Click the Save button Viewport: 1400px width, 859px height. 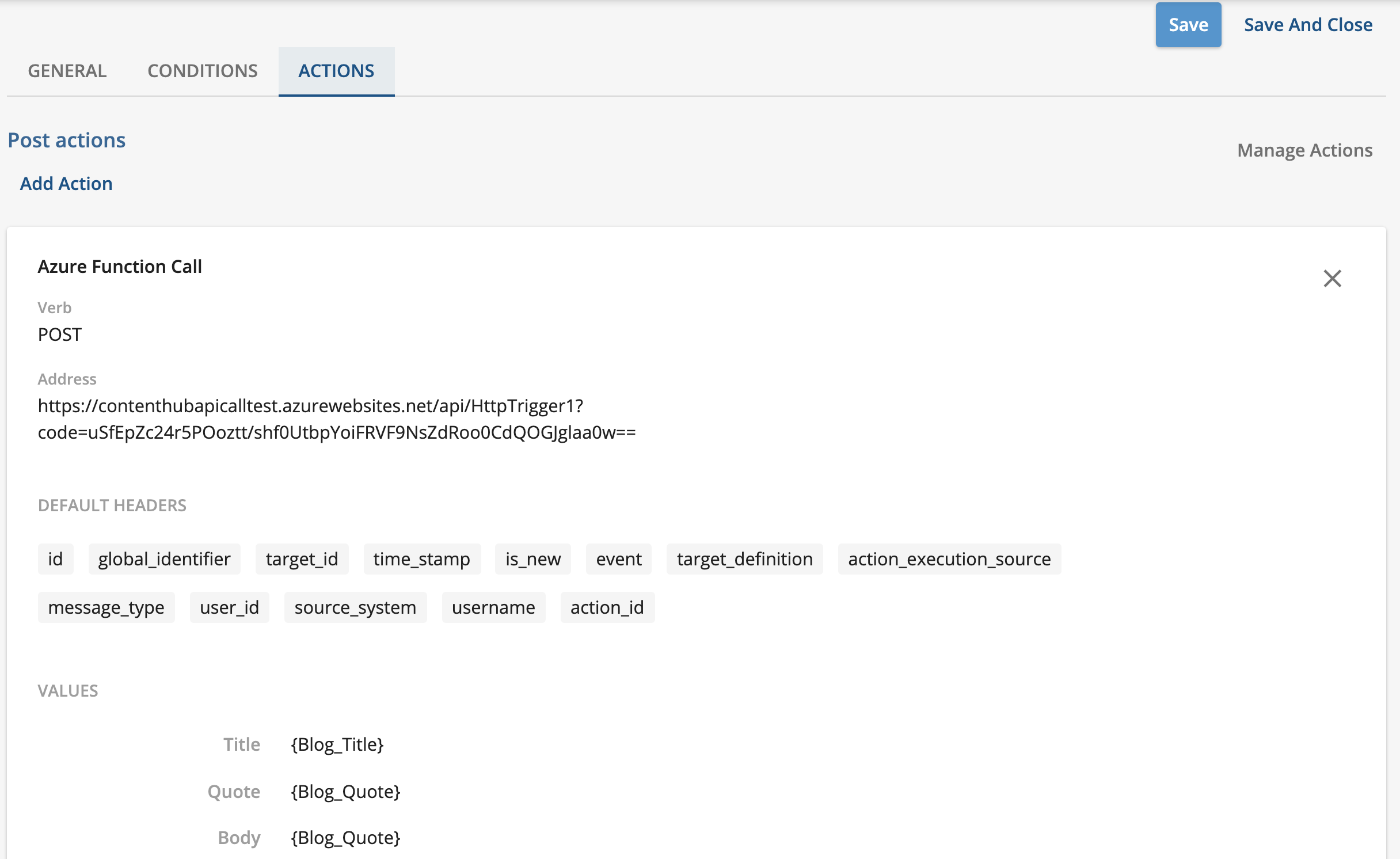click(1188, 25)
